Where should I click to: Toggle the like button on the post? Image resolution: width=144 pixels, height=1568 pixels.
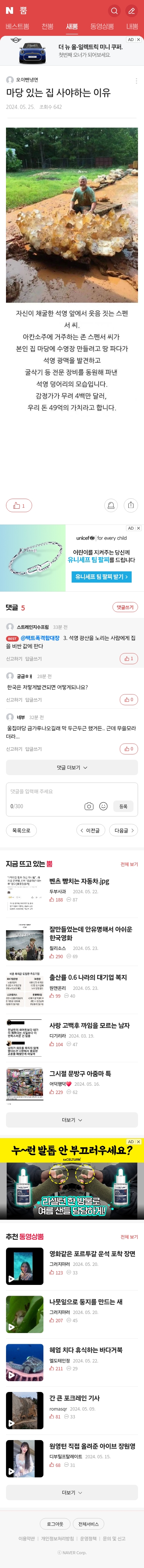tap(19, 505)
